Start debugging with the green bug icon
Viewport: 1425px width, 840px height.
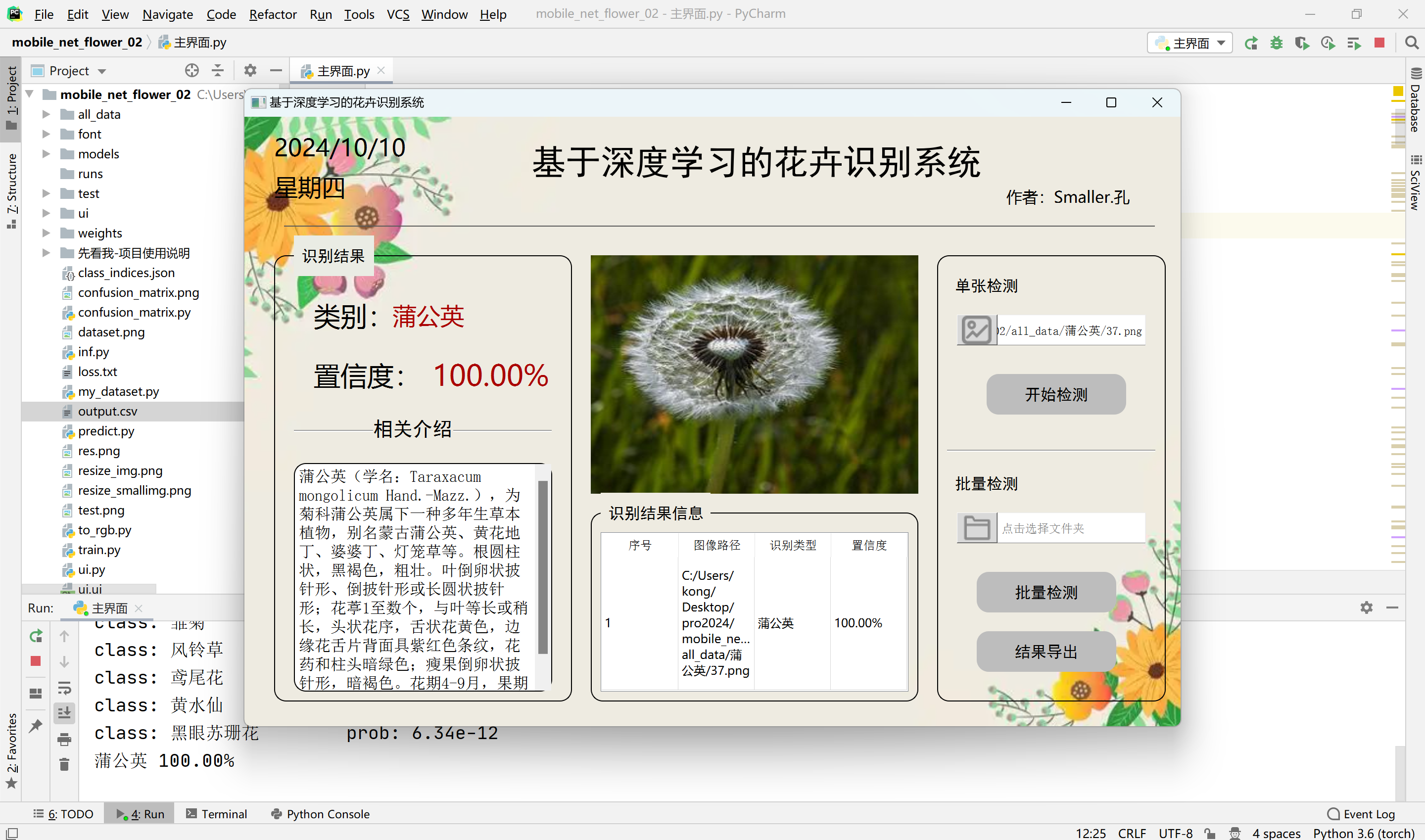click(1276, 43)
